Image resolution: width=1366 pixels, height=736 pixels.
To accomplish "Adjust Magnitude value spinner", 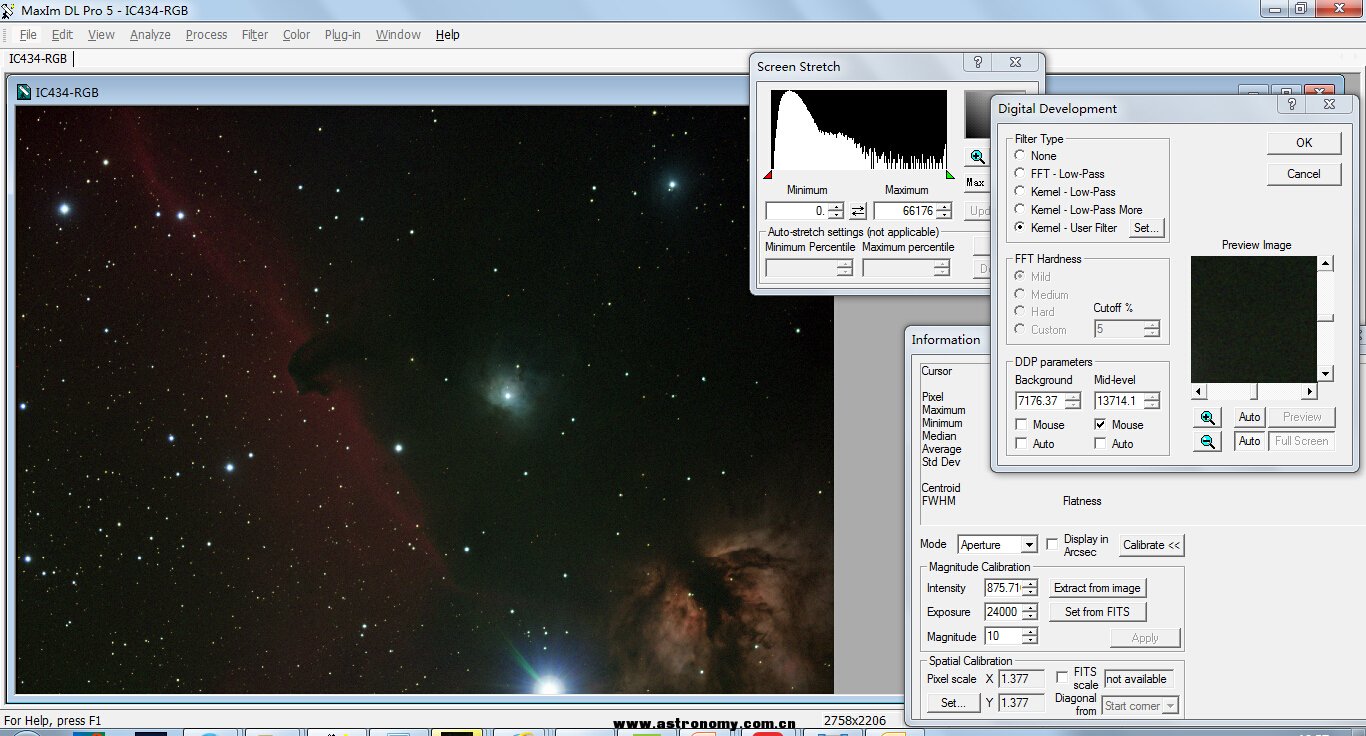I will [x=1030, y=636].
